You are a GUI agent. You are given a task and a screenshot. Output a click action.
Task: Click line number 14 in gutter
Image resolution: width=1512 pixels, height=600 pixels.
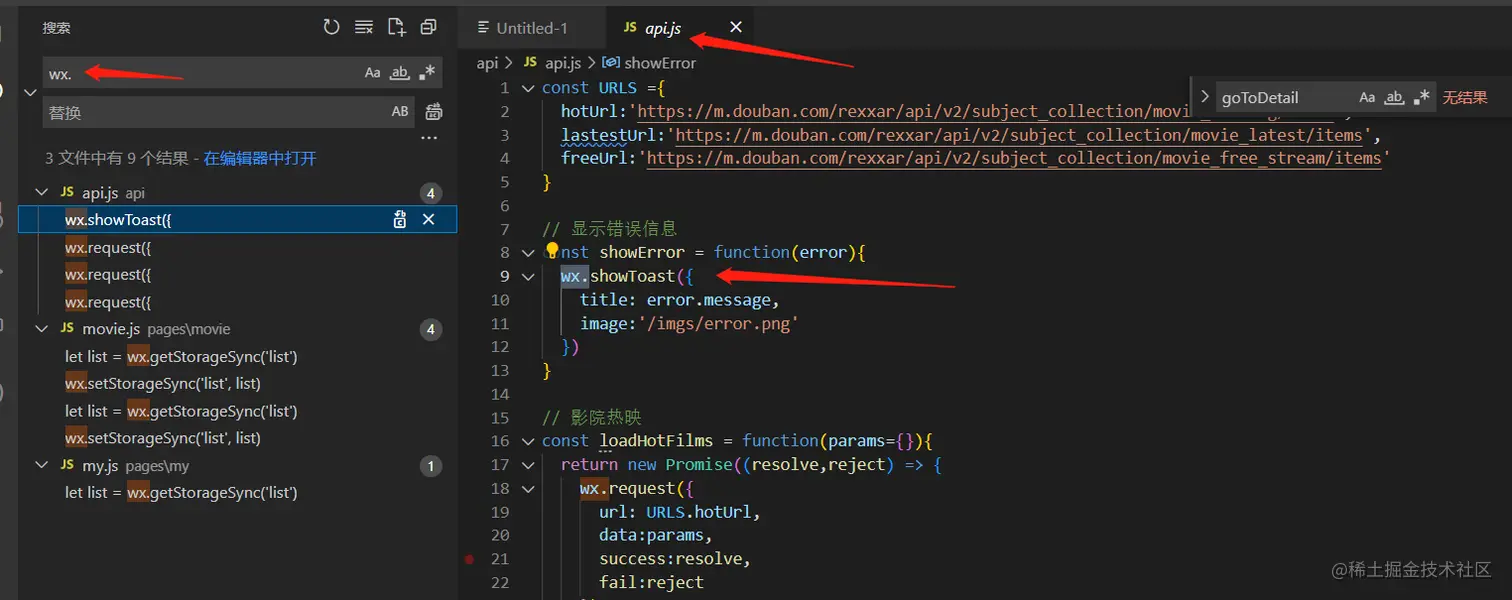click(x=500, y=394)
